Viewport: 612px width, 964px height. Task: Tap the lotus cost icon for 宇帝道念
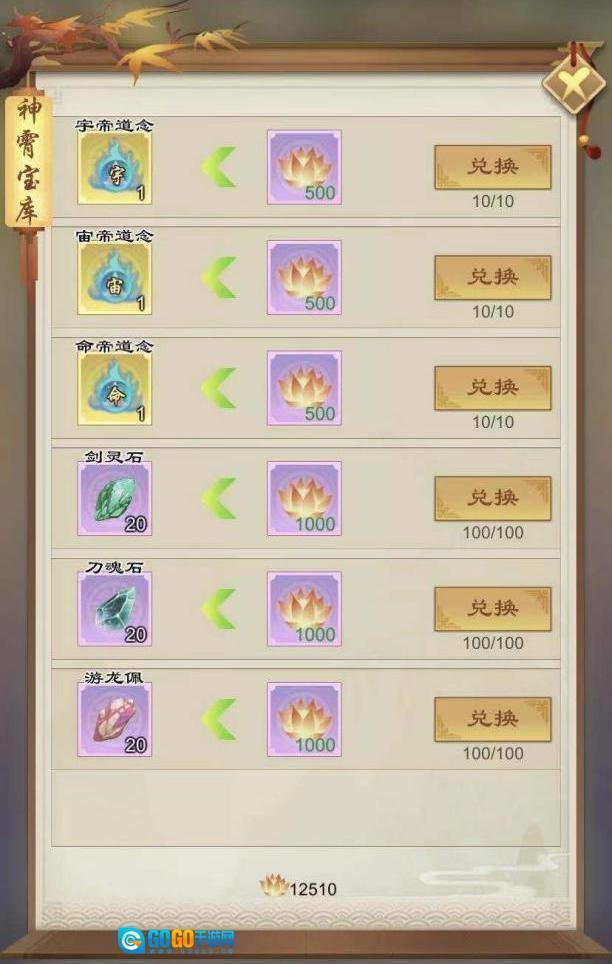point(304,167)
